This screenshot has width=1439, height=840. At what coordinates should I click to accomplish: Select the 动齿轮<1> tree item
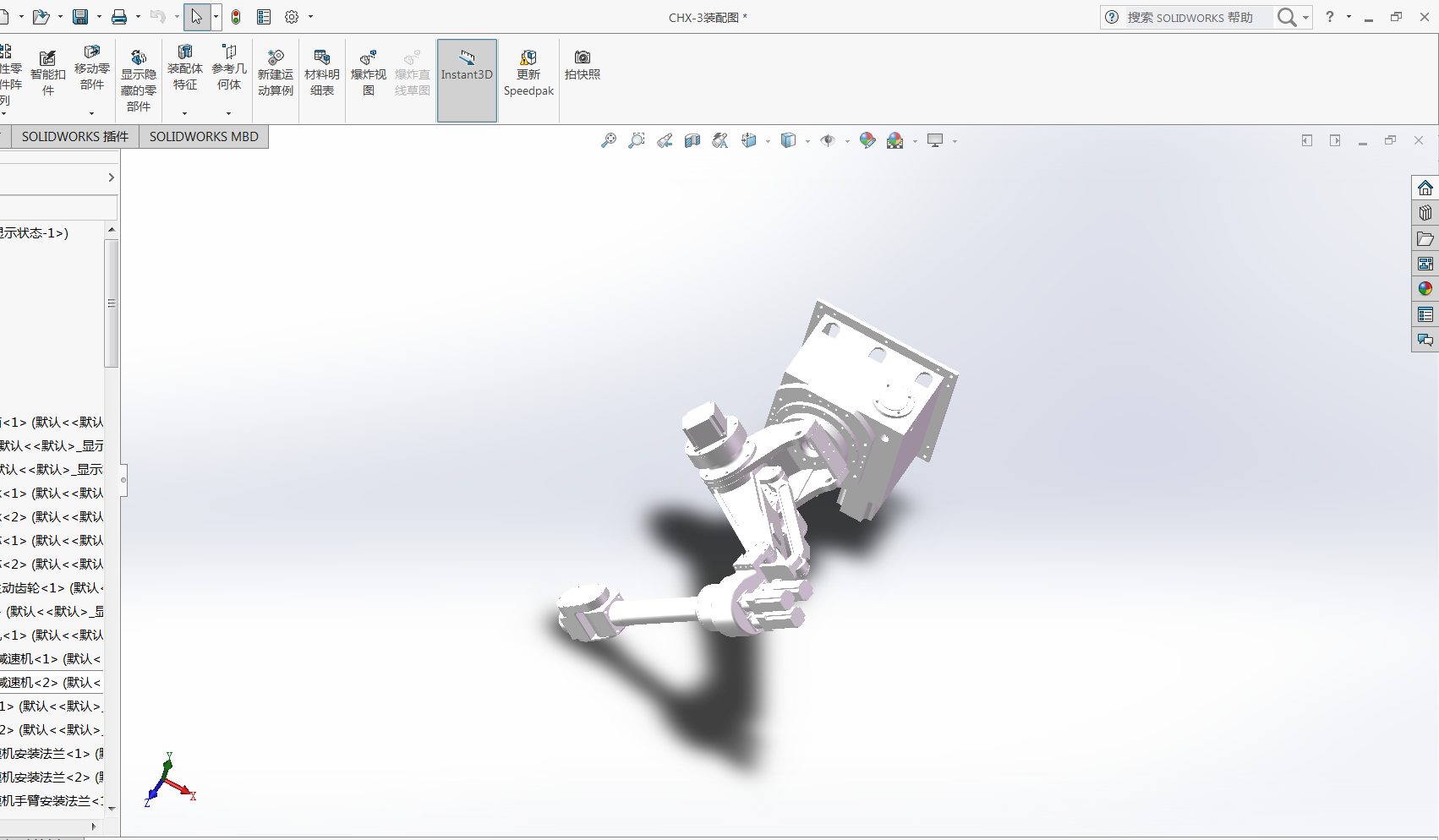coord(52,588)
